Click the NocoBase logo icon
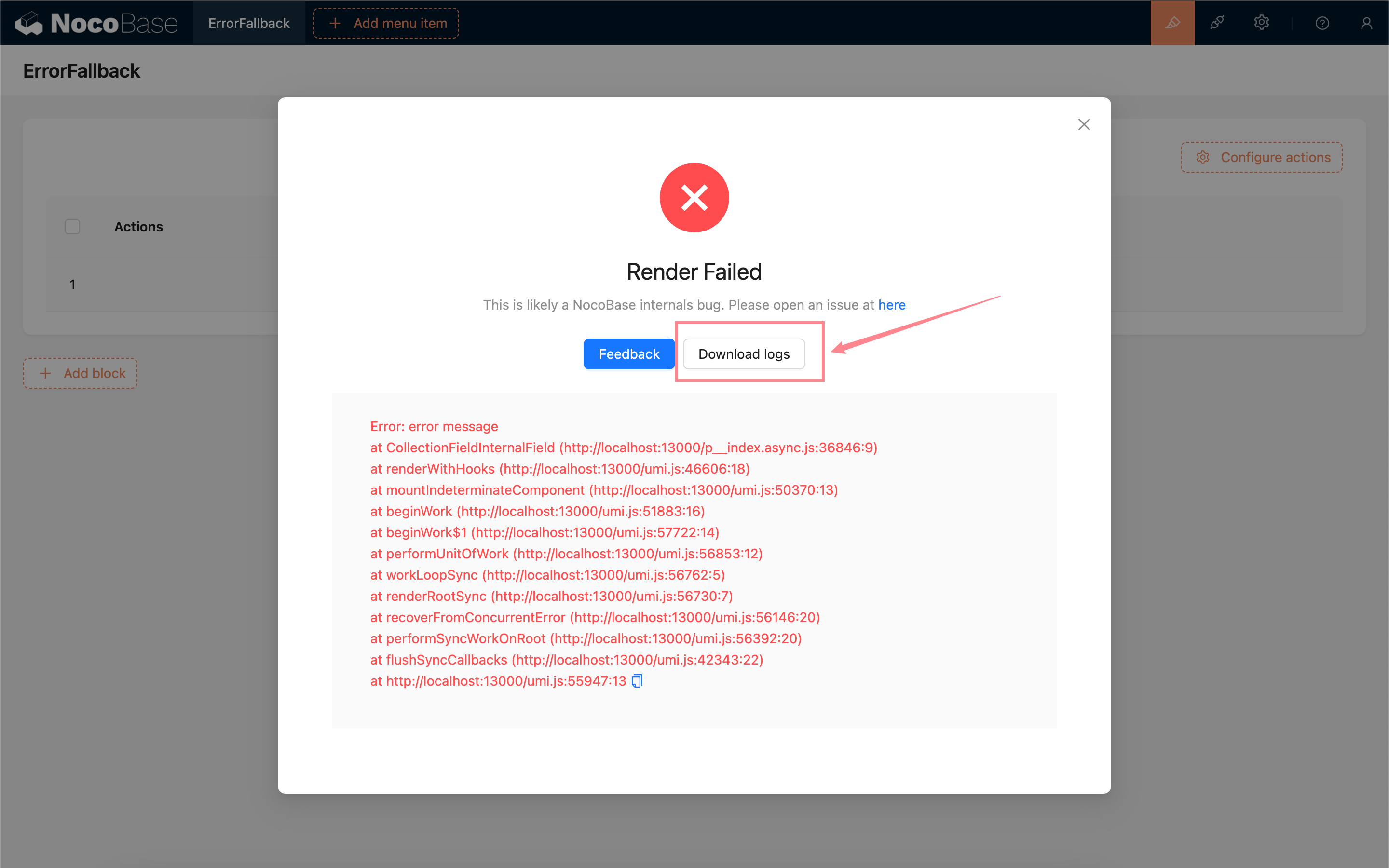This screenshot has height=868, width=1389. point(28,22)
